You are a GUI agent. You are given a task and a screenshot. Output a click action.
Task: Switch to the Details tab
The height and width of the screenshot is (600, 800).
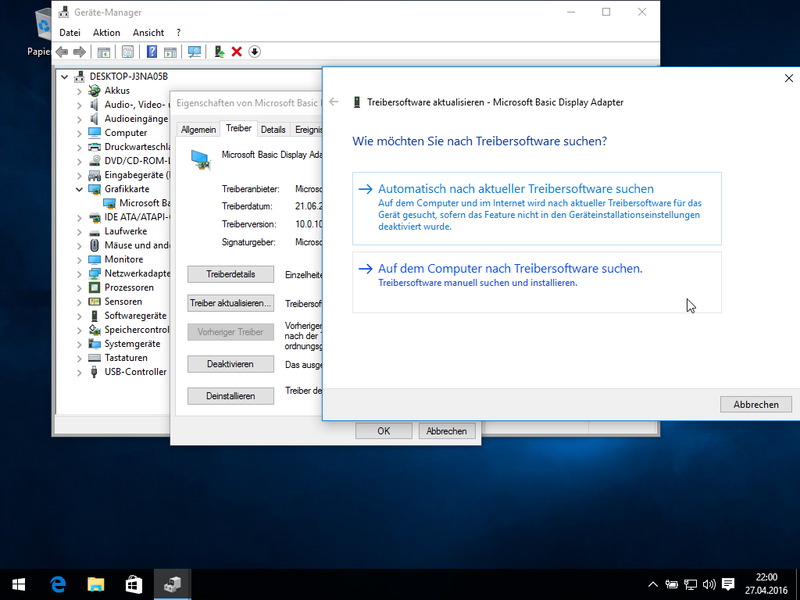(x=273, y=128)
